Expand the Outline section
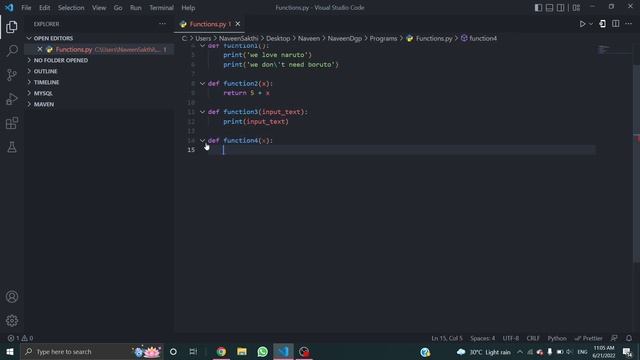Viewport: 640px width, 360px height. [99, 71]
